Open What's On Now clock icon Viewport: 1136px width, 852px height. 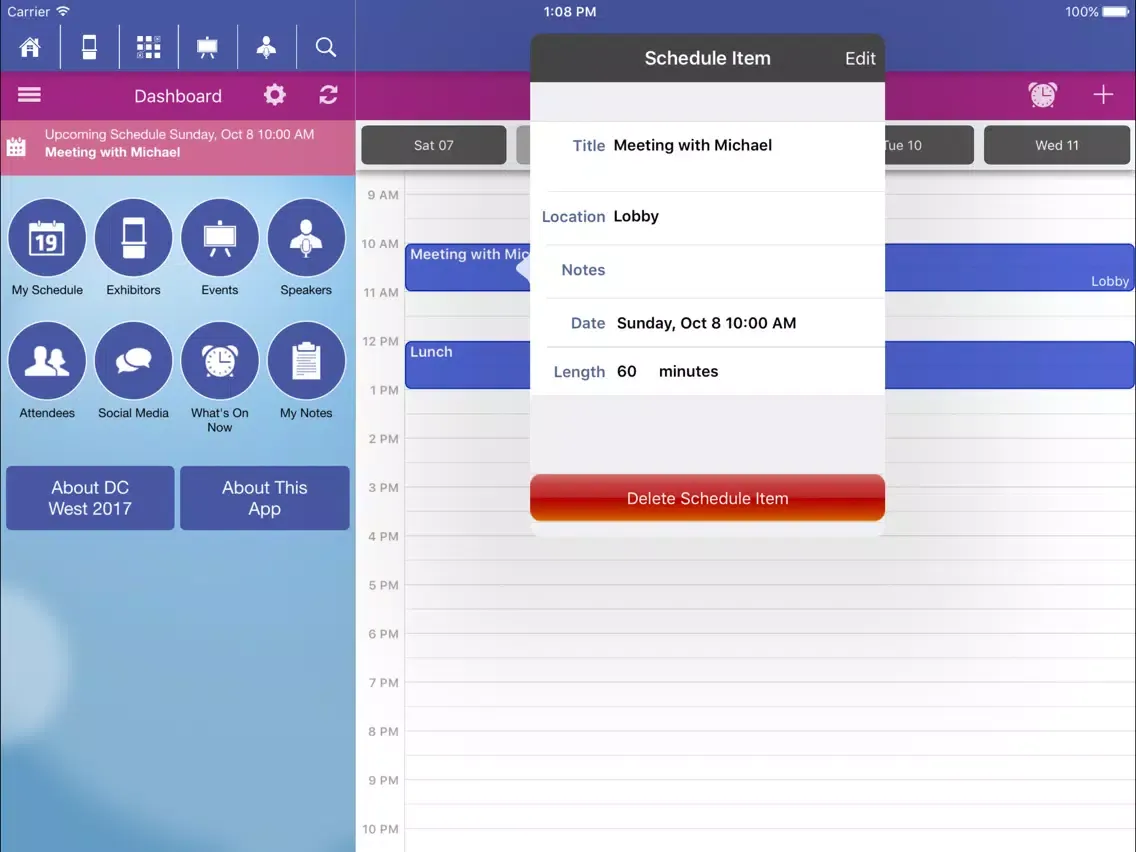pos(220,361)
